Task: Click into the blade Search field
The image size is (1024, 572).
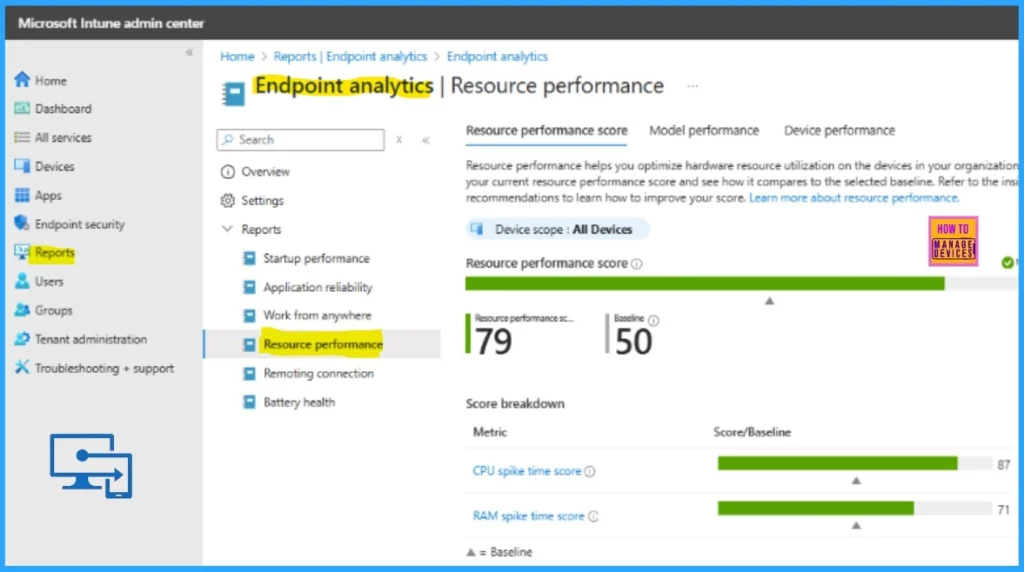Action: (300, 140)
